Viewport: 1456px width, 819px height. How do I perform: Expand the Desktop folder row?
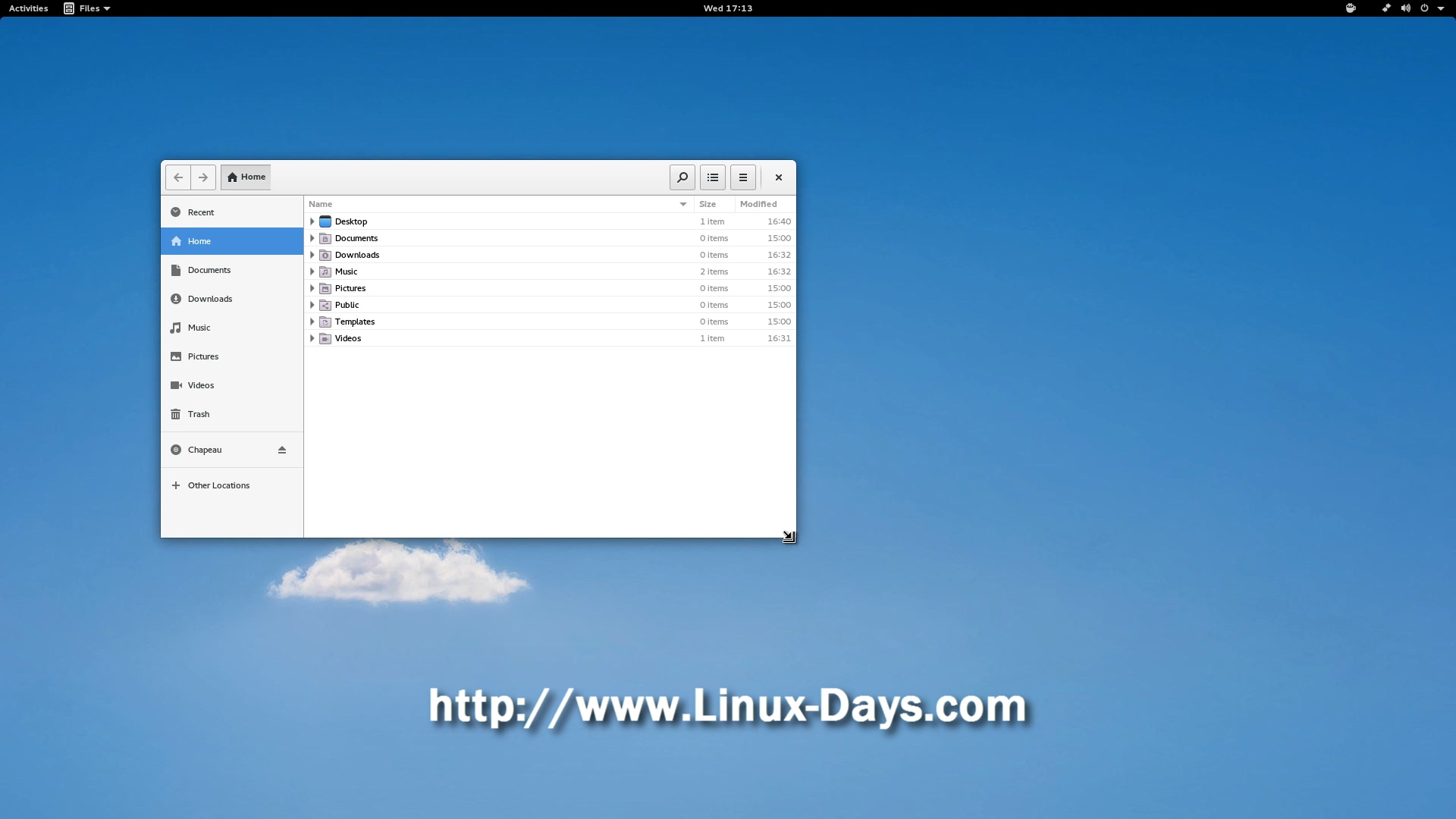(x=312, y=221)
